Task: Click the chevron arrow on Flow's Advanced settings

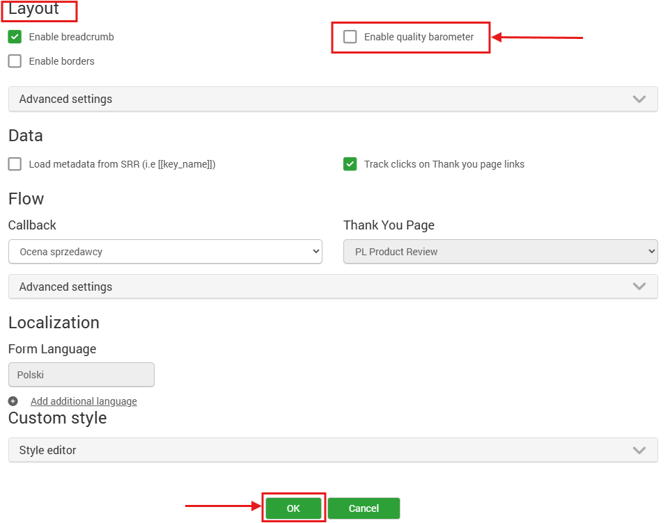Action: [639, 287]
